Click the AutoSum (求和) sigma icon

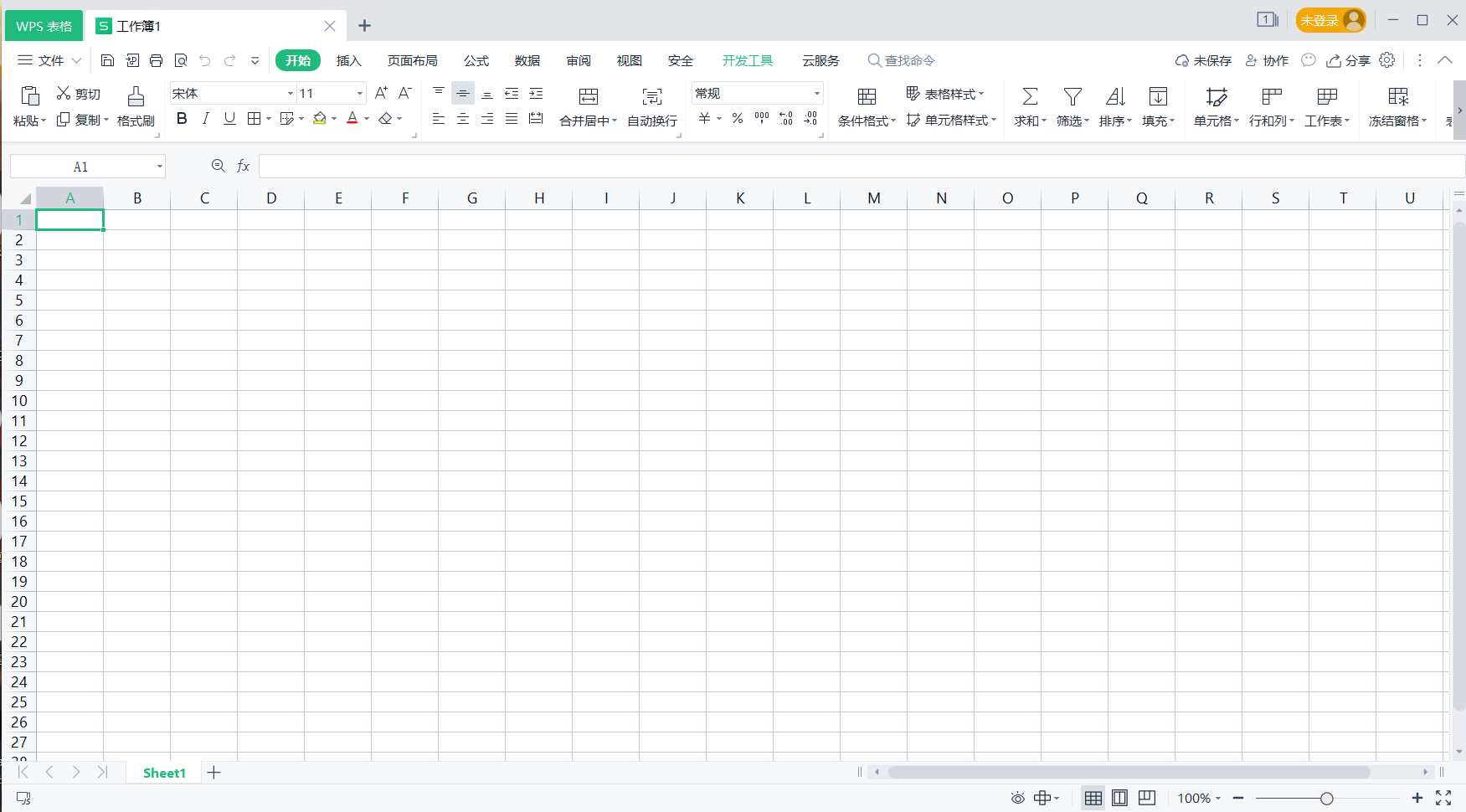click(x=1030, y=96)
